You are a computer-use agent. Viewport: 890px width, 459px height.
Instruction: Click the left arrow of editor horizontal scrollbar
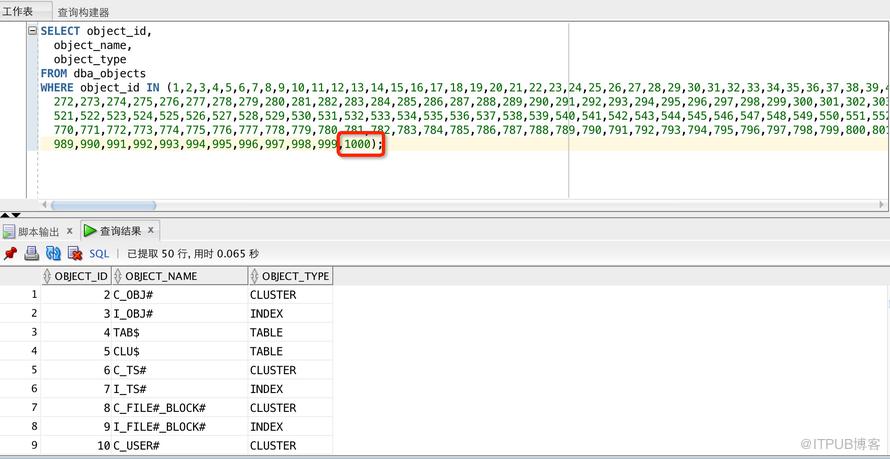(44, 205)
